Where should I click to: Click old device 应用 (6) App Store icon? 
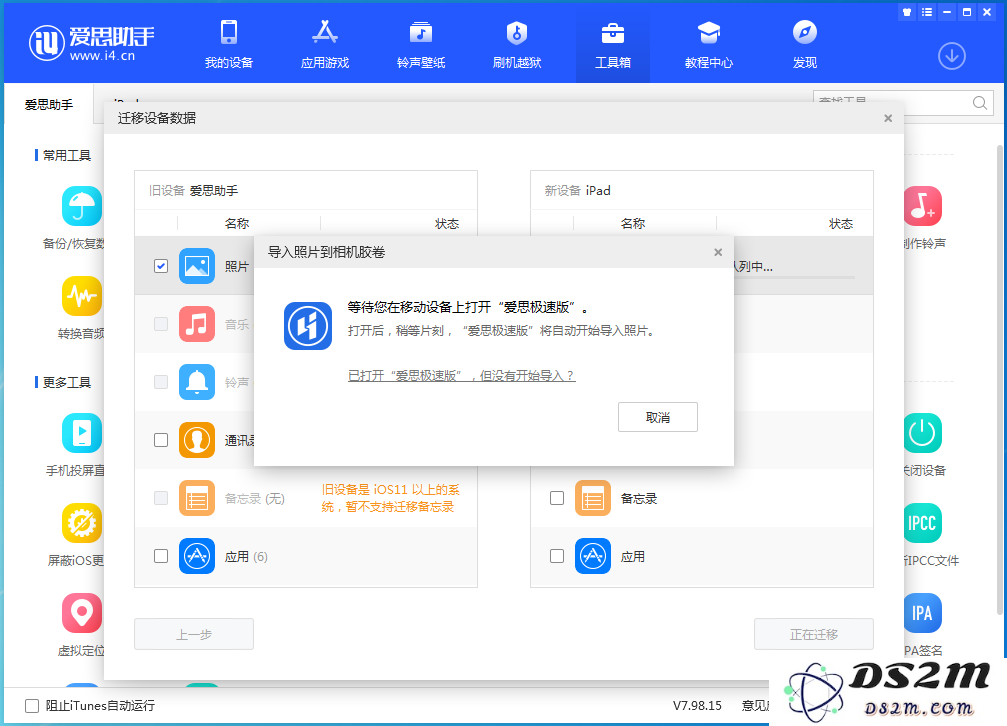[x=197, y=556]
